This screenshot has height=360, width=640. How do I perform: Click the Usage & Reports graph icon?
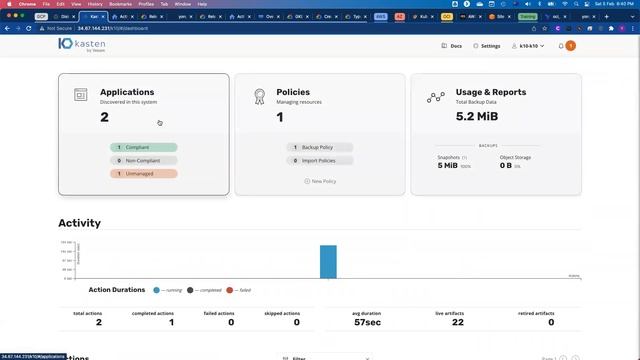coord(436,97)
